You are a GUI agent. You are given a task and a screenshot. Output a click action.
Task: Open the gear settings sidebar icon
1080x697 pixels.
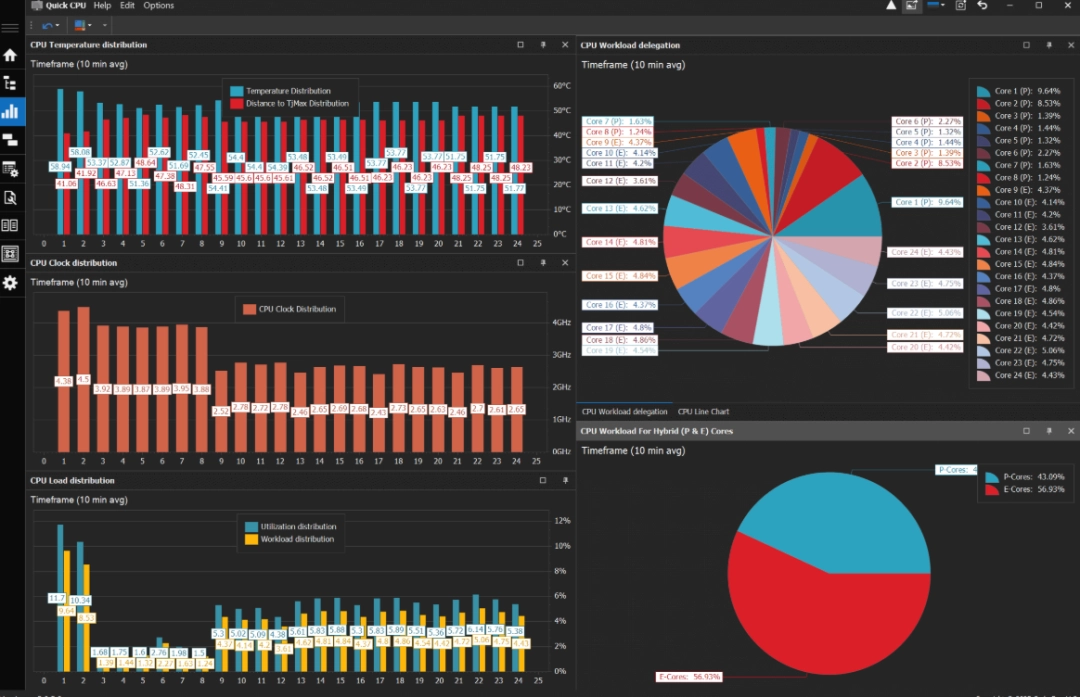pyautogui.click(x=10, y=283)
